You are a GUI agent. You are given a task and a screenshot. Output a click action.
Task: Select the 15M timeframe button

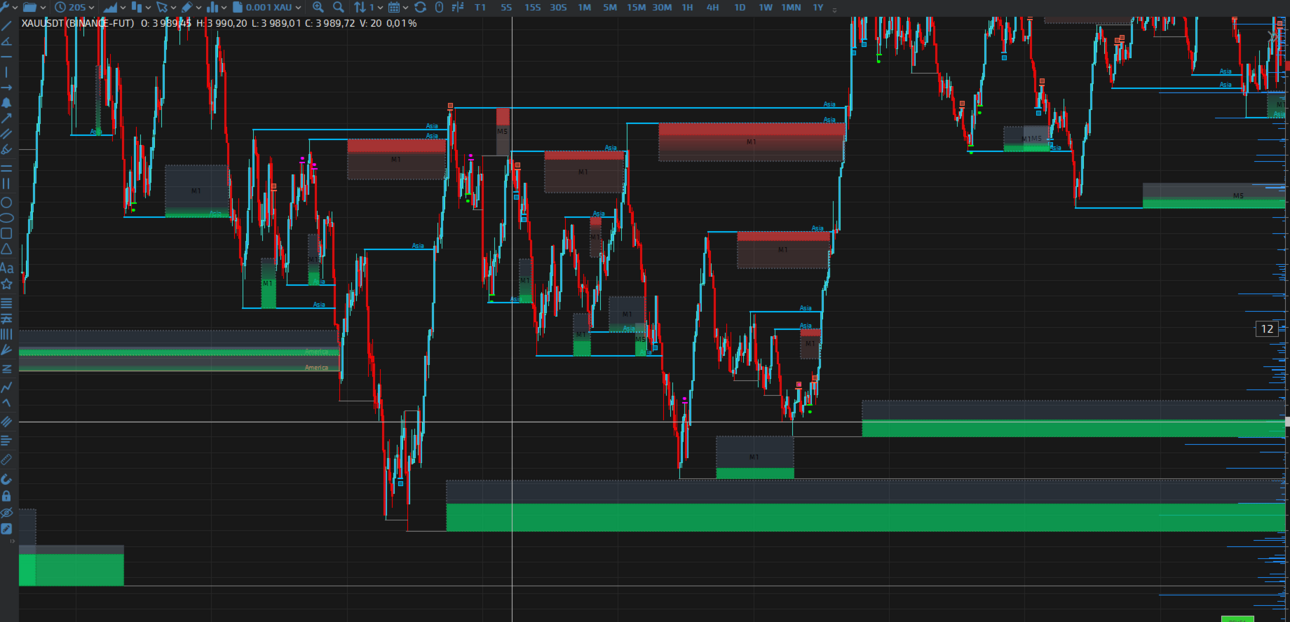click(636, 7)
